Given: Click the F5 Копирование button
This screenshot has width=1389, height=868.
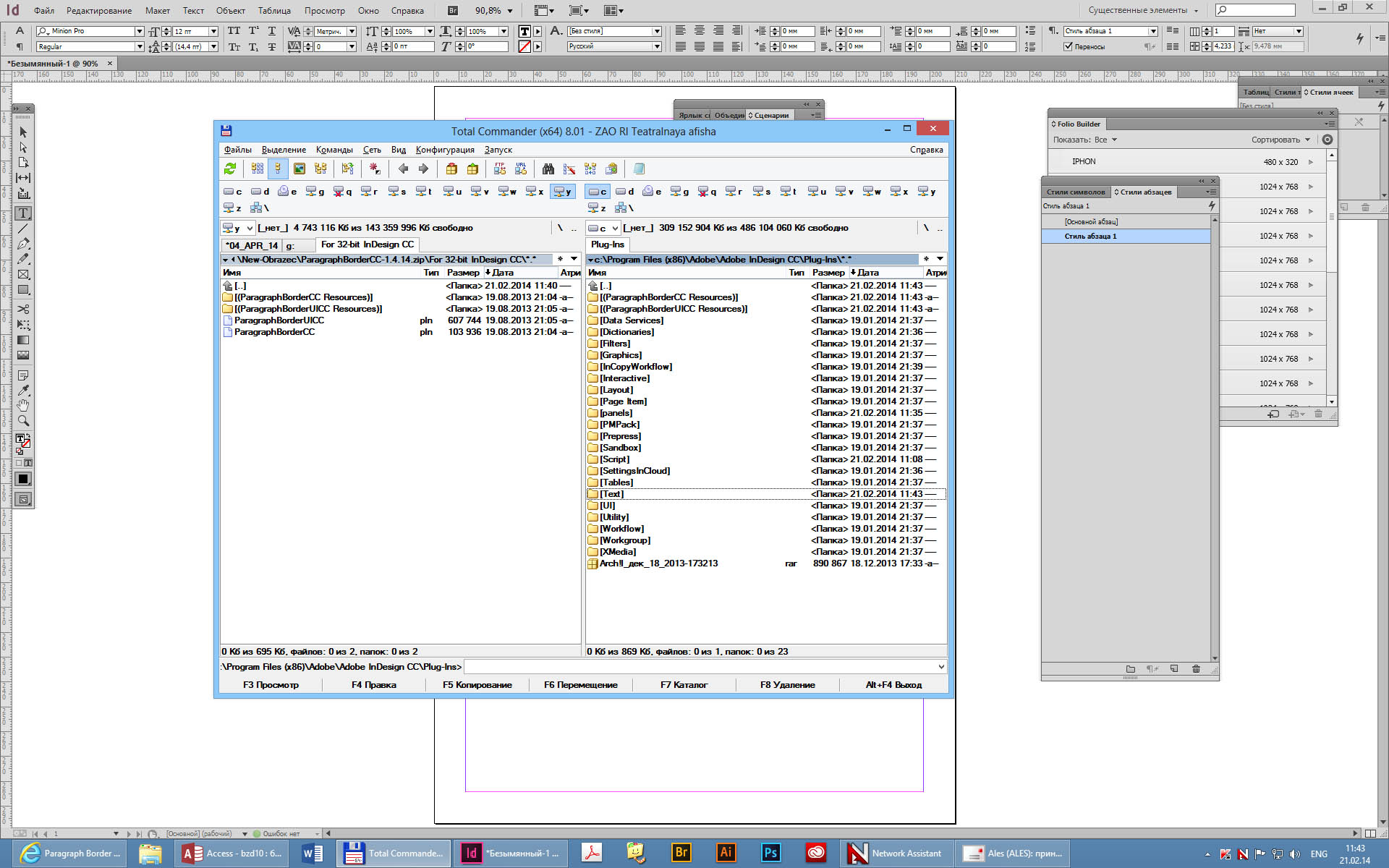Looking at the screenshot, I should click(x=477, y=684).
